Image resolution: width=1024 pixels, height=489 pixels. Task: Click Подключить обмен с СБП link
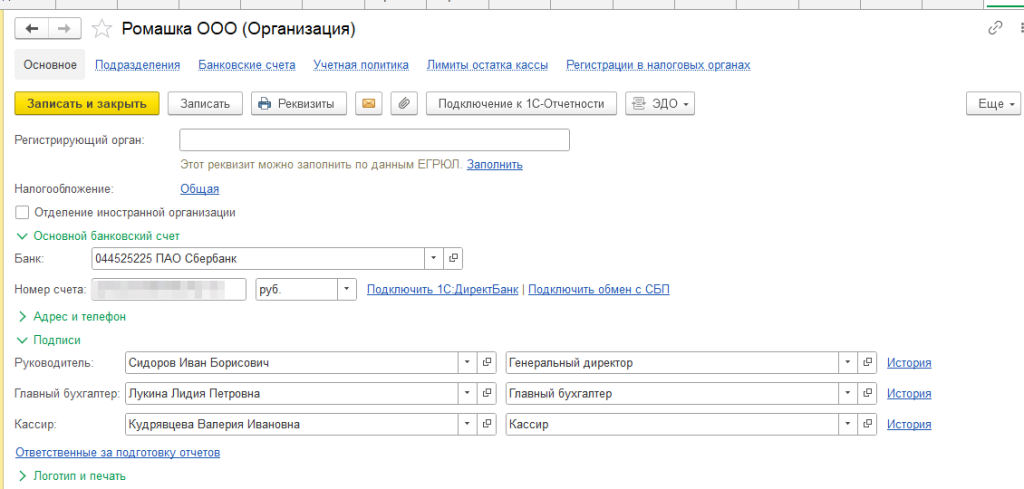click(599, 289)
